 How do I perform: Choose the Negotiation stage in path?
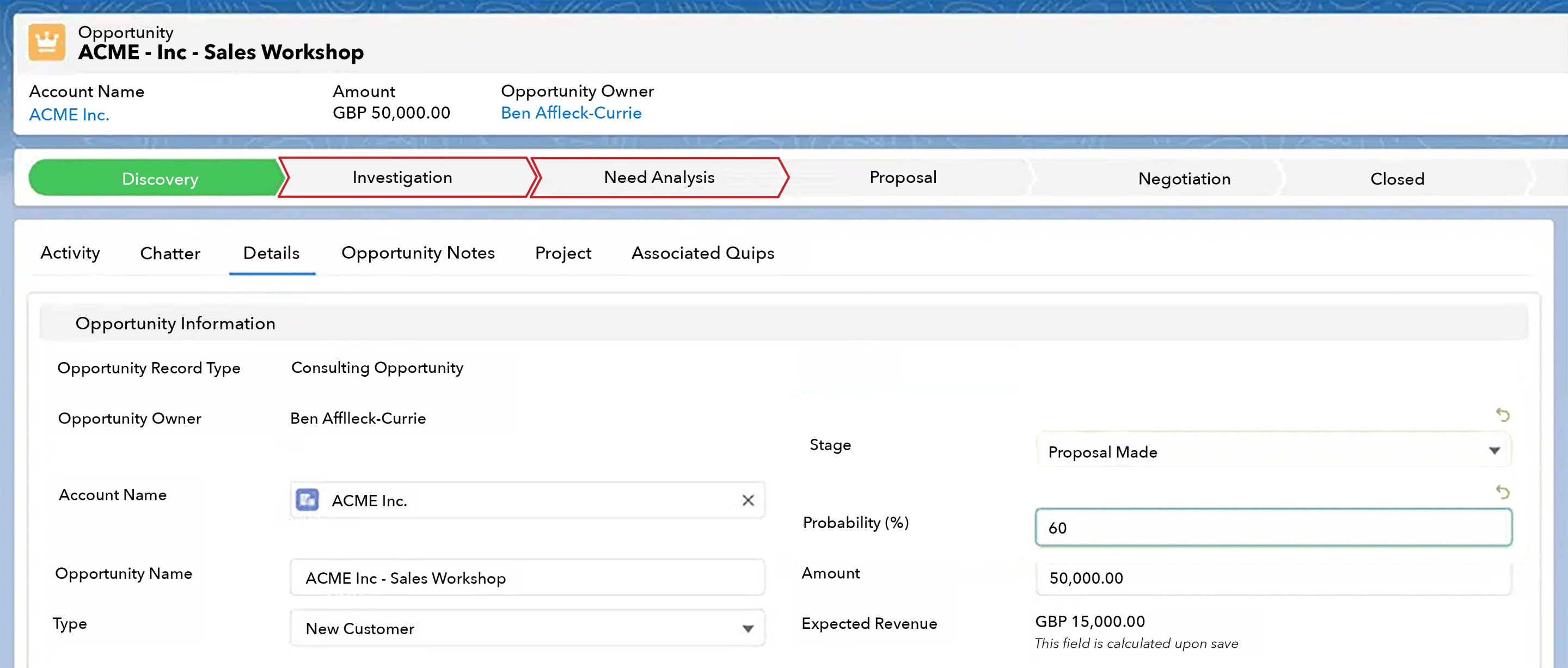(x=1184, y=179)
